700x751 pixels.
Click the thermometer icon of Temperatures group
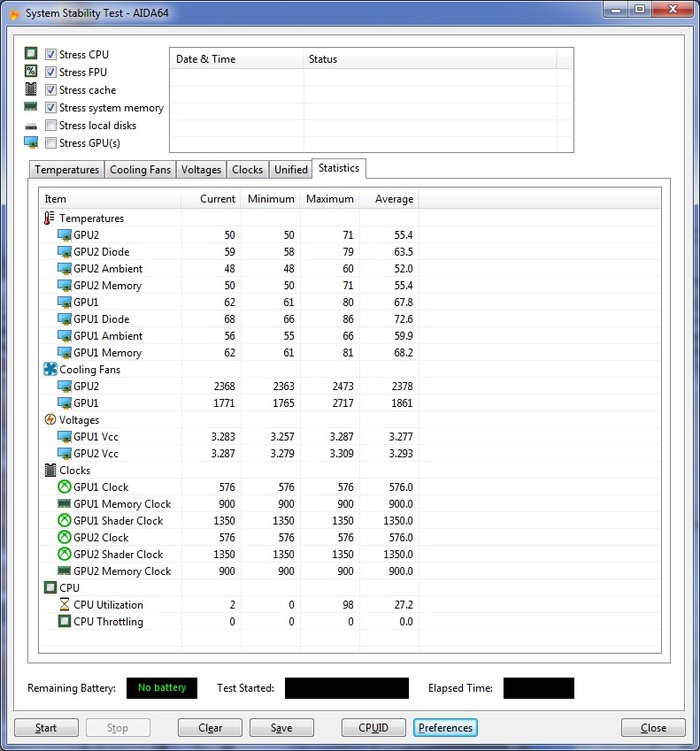49,218
